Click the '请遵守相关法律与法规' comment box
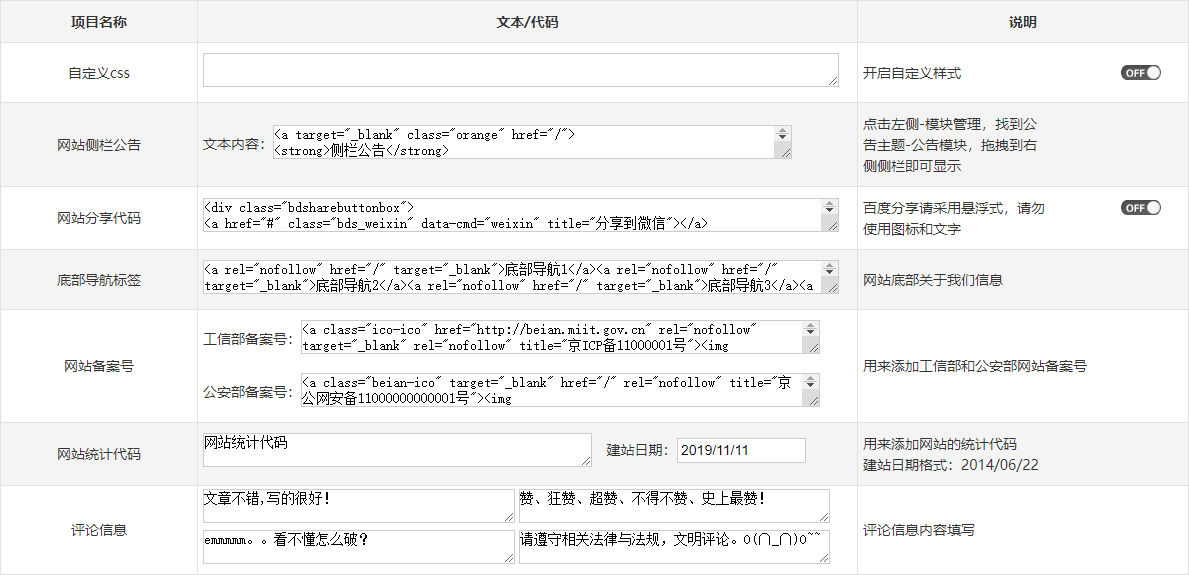Screen dimensions: 1189x575 (x=672, y=546)
